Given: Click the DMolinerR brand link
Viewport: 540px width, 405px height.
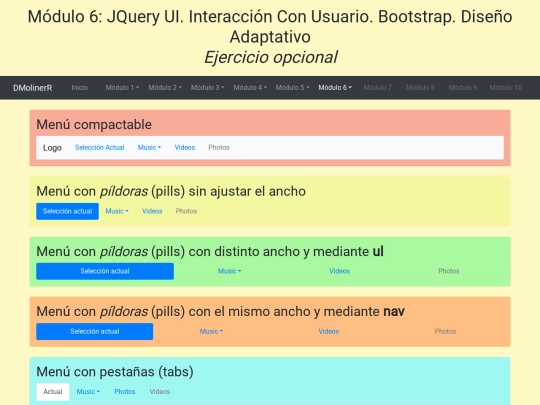Looking at the screenshot, I should tap(33, 88).
